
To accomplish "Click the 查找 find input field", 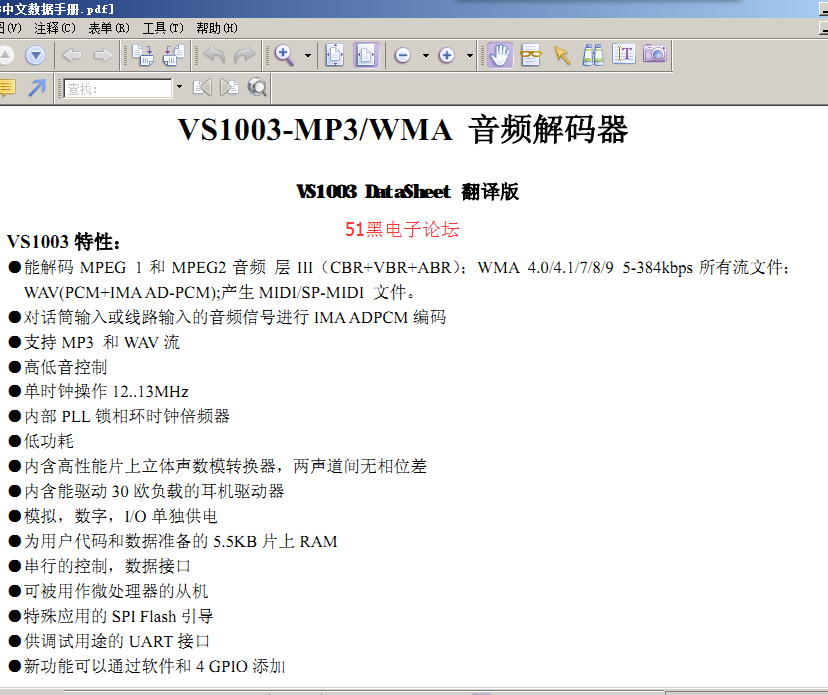I will click(x=118, y=88).
